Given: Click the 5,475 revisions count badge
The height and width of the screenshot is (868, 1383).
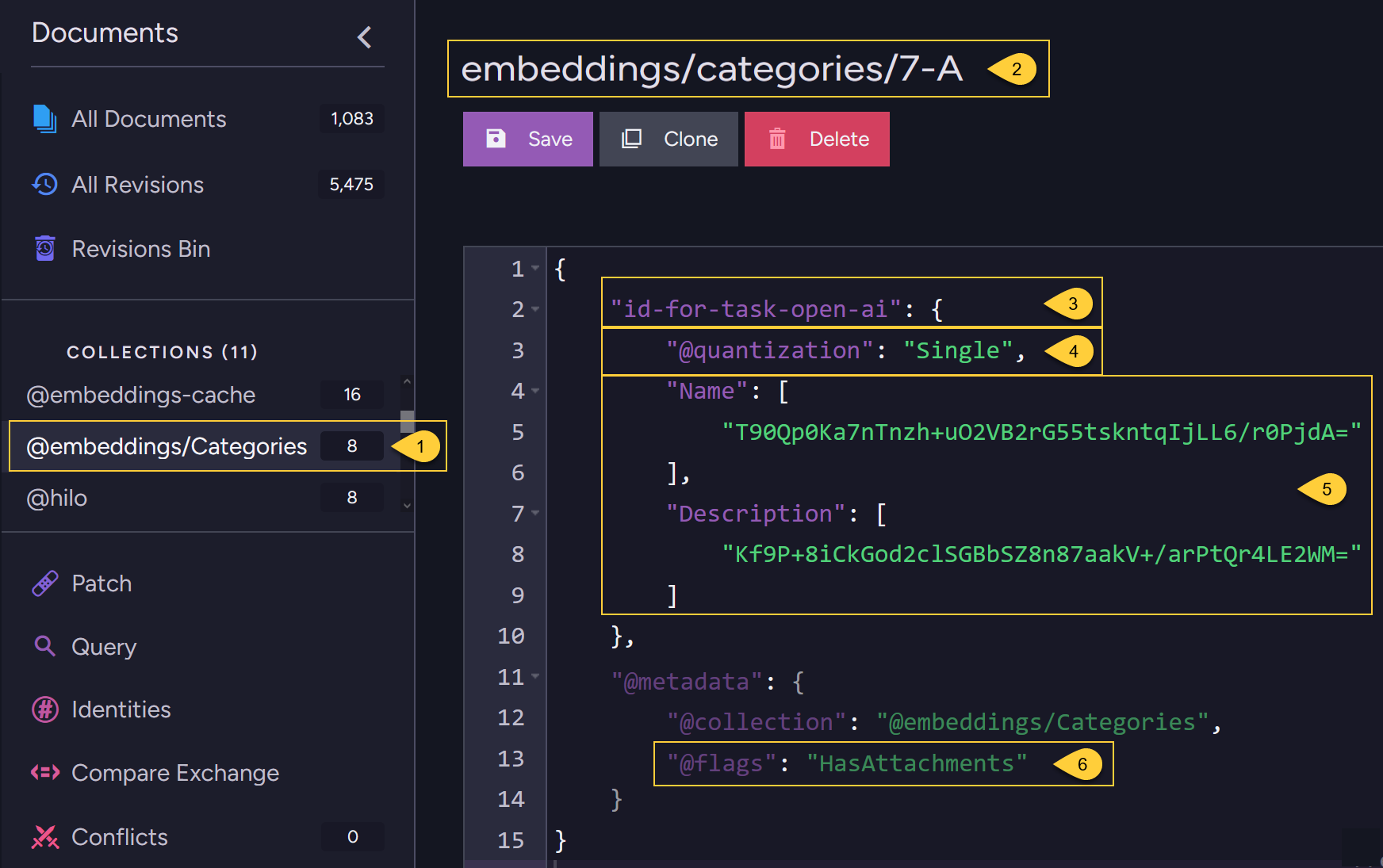Looking at the screenshot, I should (x=352, y=184).
